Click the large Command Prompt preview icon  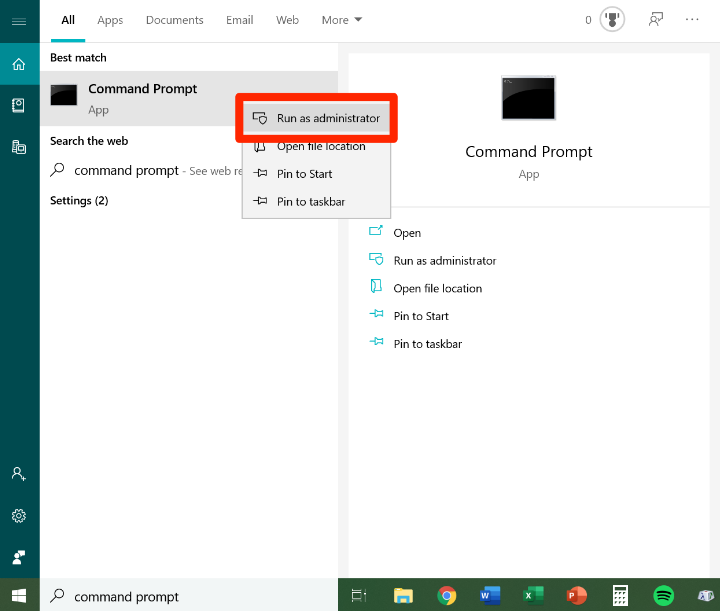(529, 98)
